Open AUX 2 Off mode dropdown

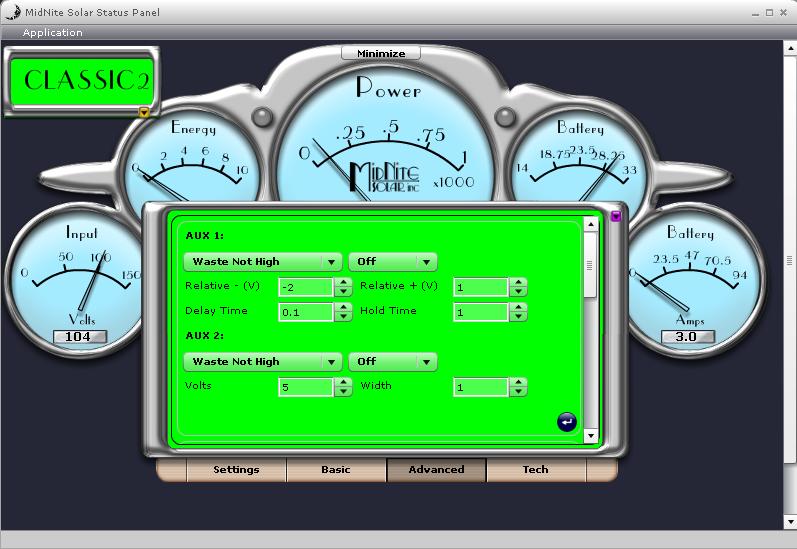(392, 362)
